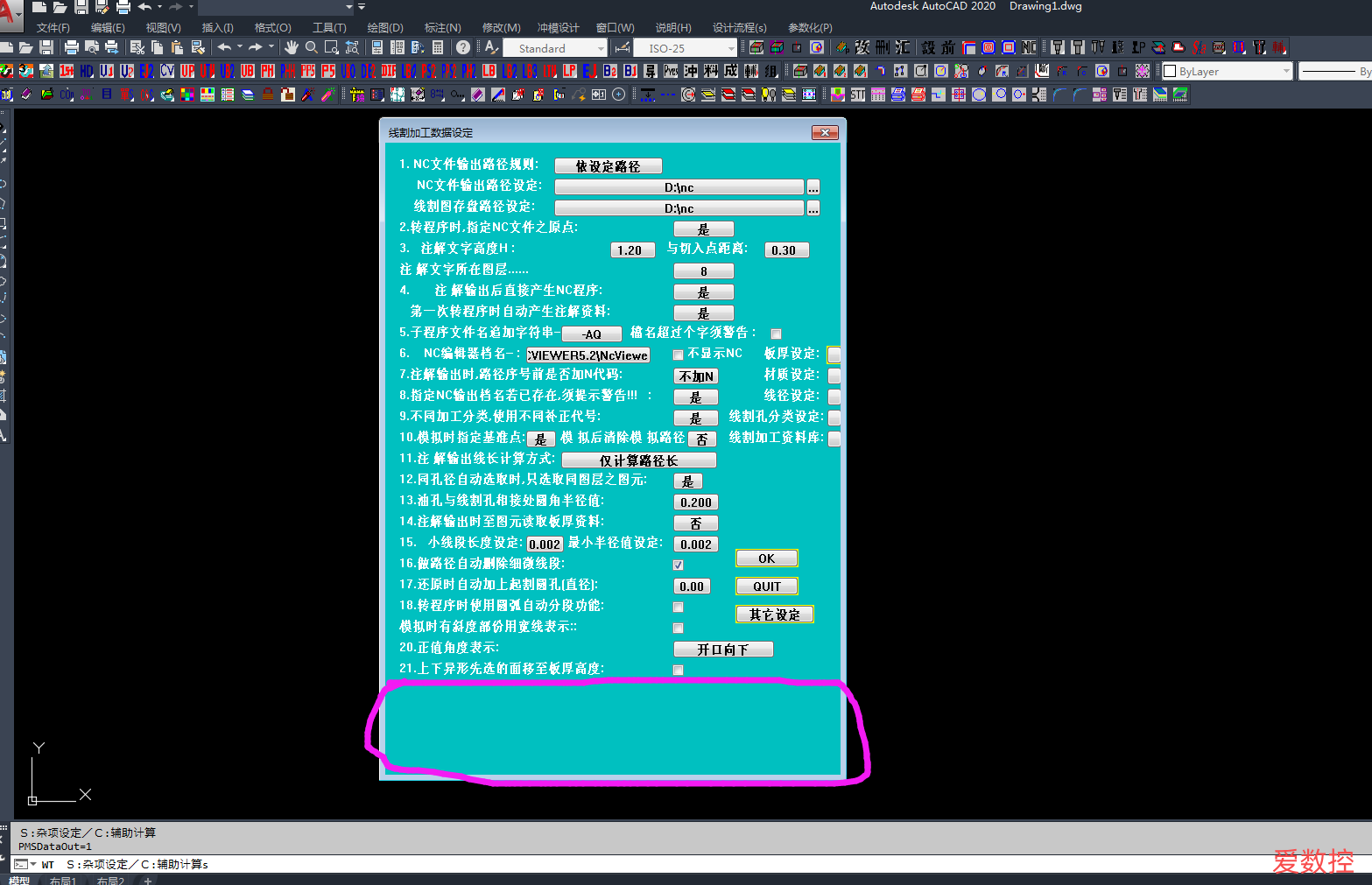Click the Help question mark icon
The image size is (1372, 885).
(462, 48)
